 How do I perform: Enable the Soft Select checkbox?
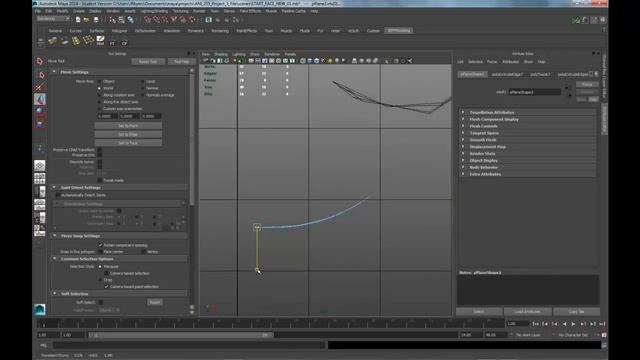click(100, 302)
